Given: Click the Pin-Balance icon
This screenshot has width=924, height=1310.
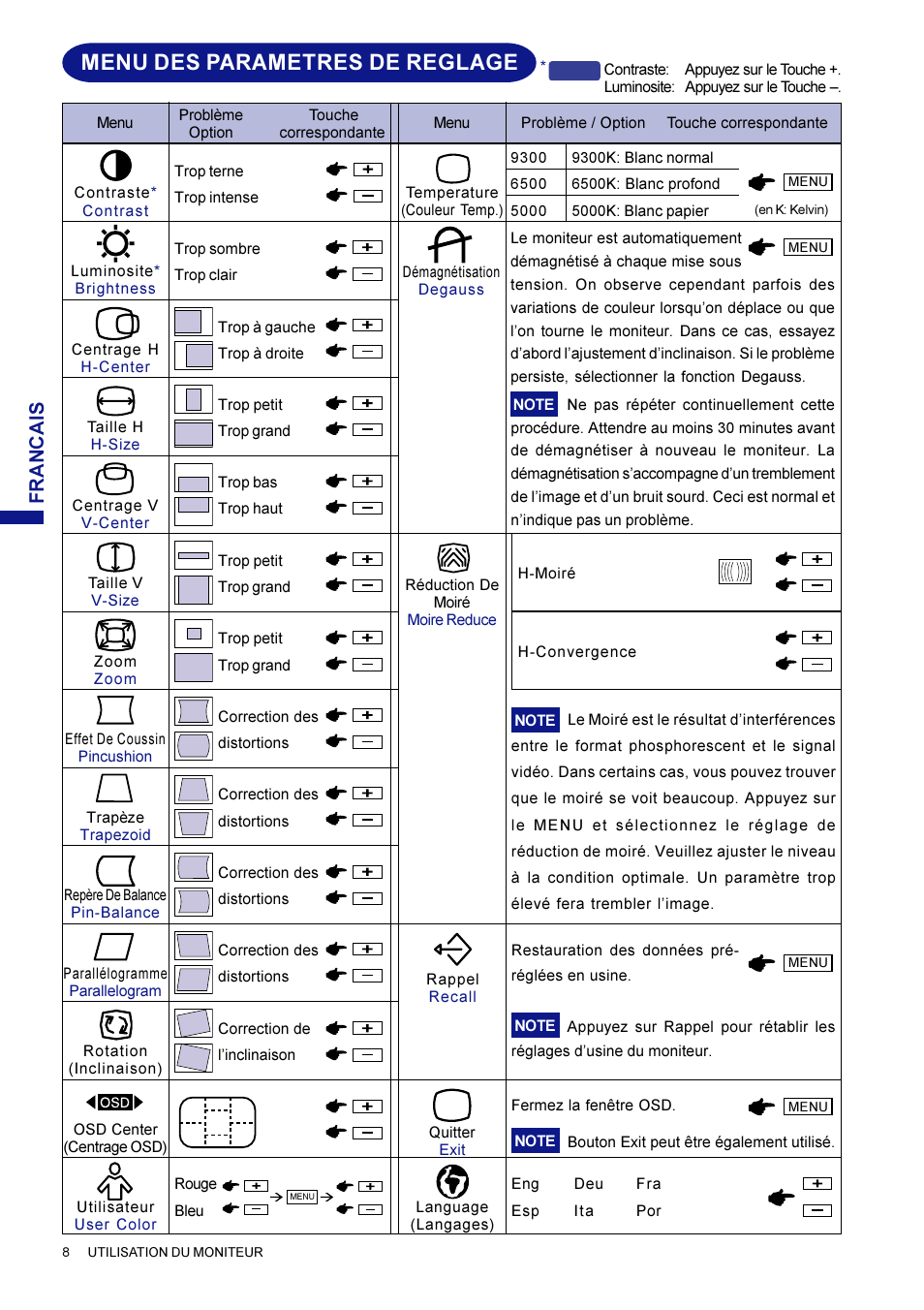Looking at the screenshot, I should pyautogui.click(x=115, y=870).
